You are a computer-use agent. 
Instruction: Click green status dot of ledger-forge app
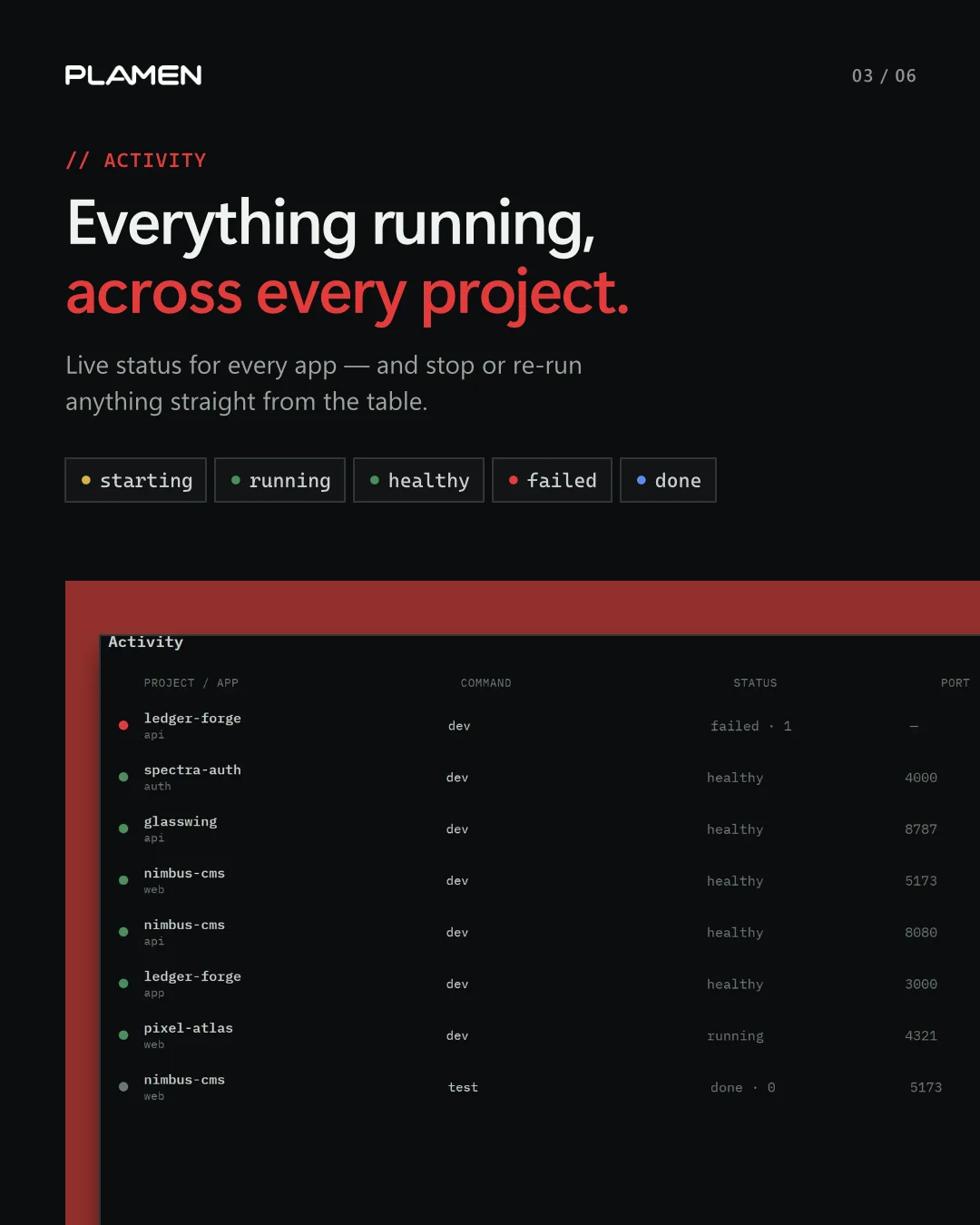123,984
